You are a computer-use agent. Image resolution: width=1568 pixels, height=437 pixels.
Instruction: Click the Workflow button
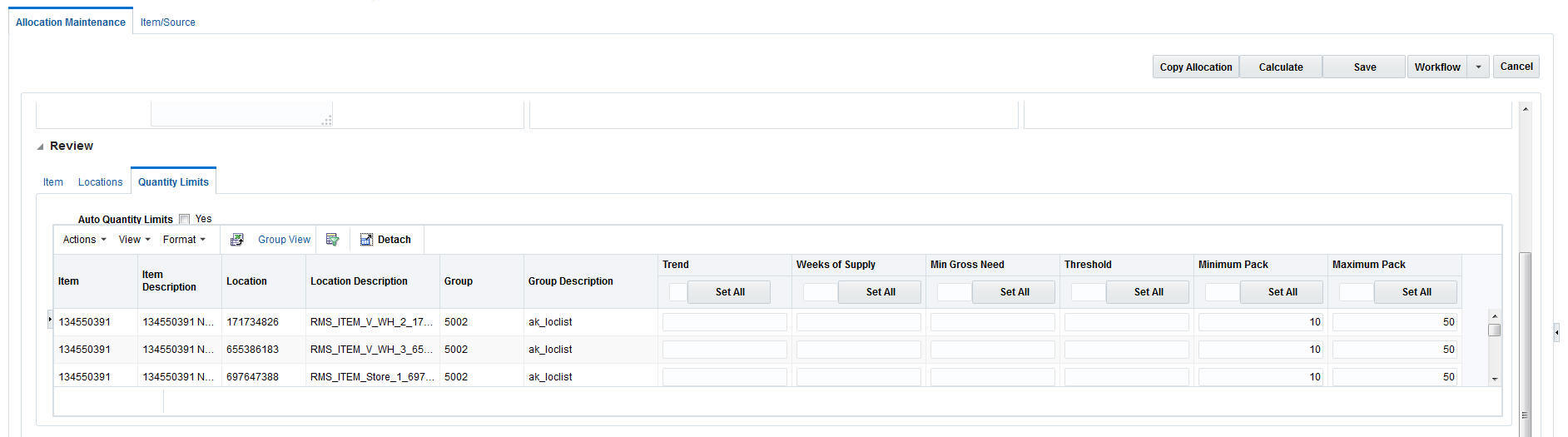coord(1437,67)
